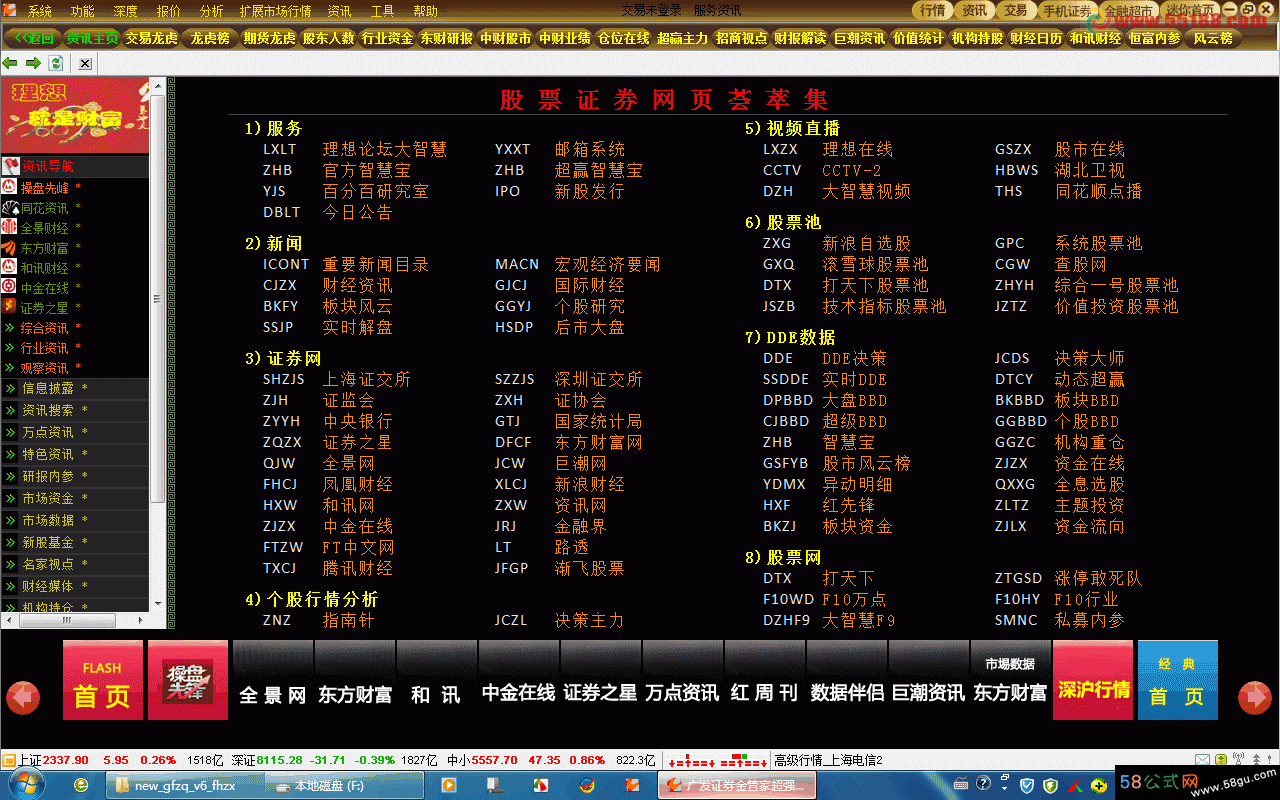1280x800 pixels.
Task: Click 高级行情_上海电信2 status text
Action: [829, 760]
